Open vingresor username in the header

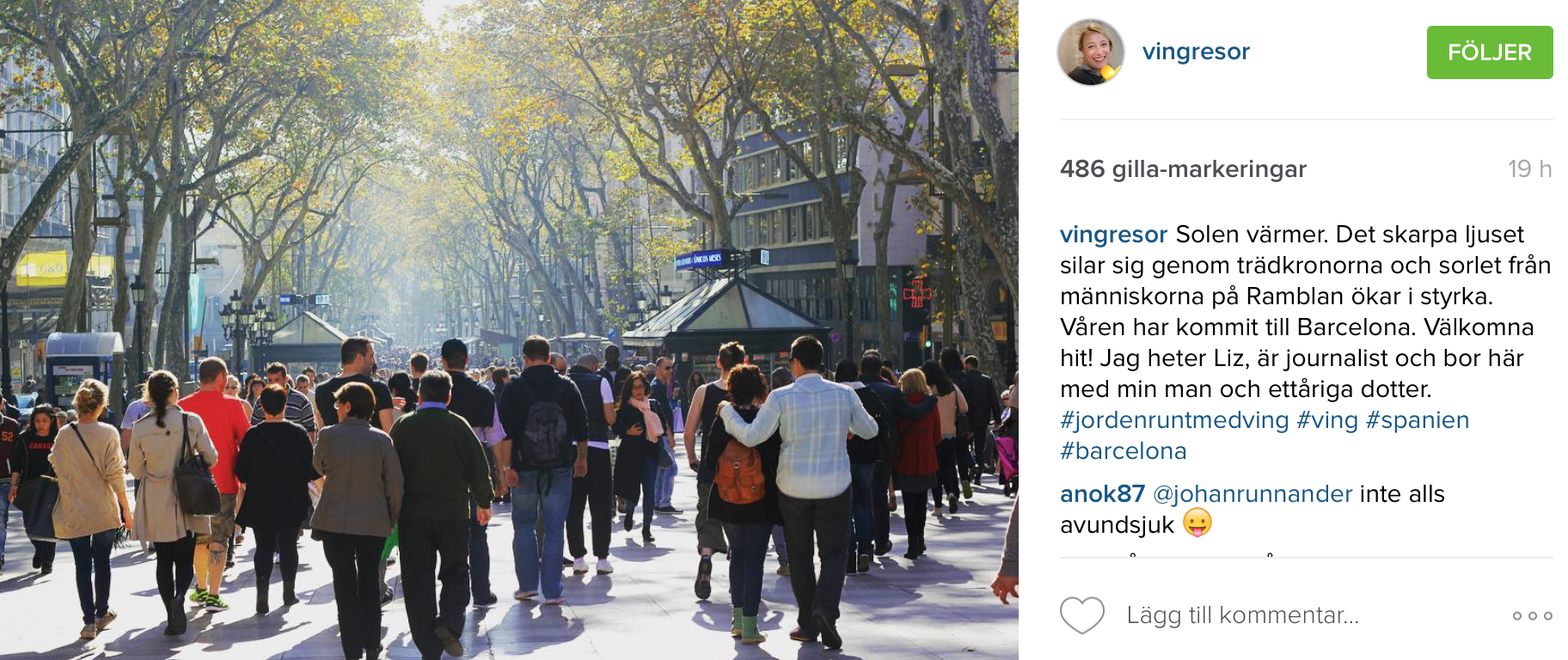[1196, 52]
